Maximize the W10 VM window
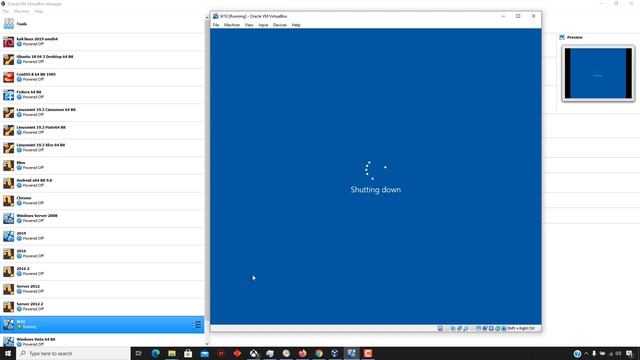The image size is (640, 360). 518,16
